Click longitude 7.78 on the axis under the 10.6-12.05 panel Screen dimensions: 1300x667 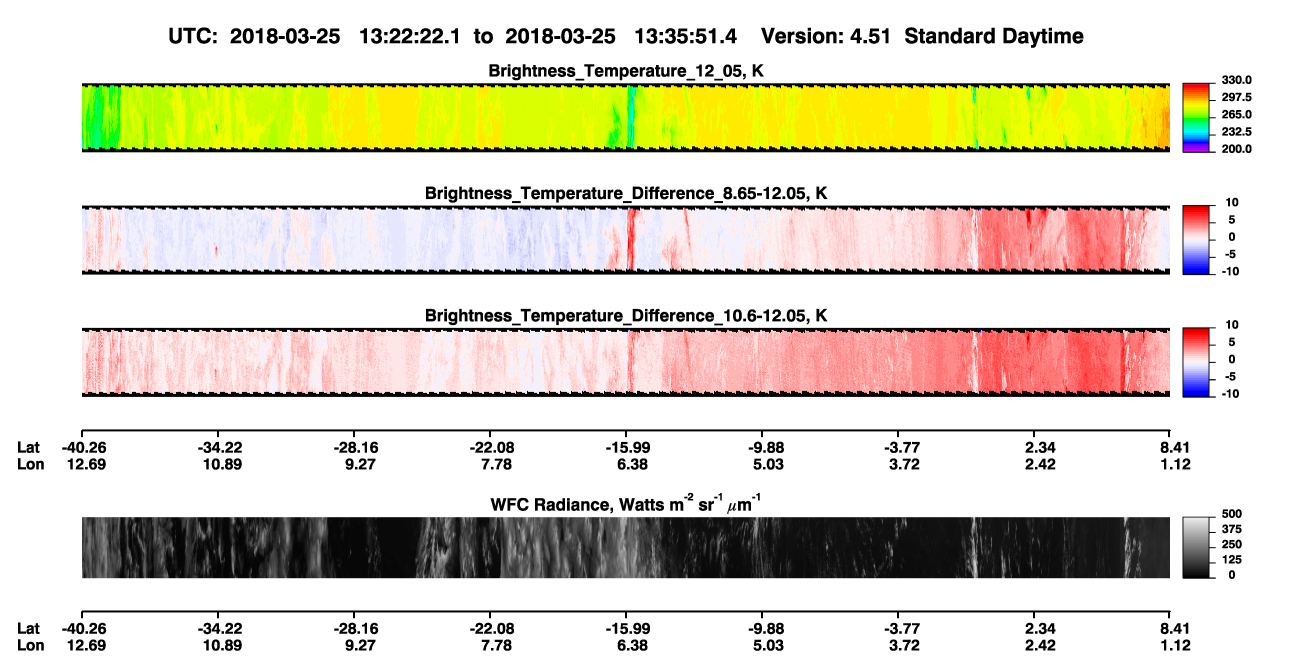pyautogui.click(x=490, y=464)
